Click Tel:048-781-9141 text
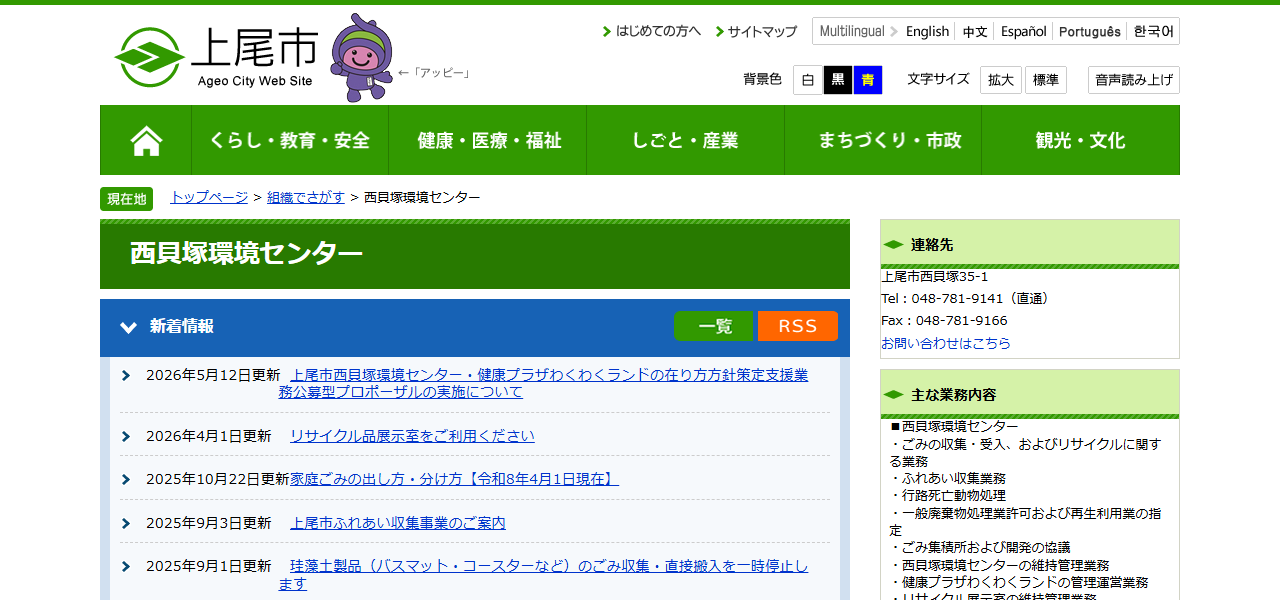This screenshot has height=600, width=1280. 966,298
